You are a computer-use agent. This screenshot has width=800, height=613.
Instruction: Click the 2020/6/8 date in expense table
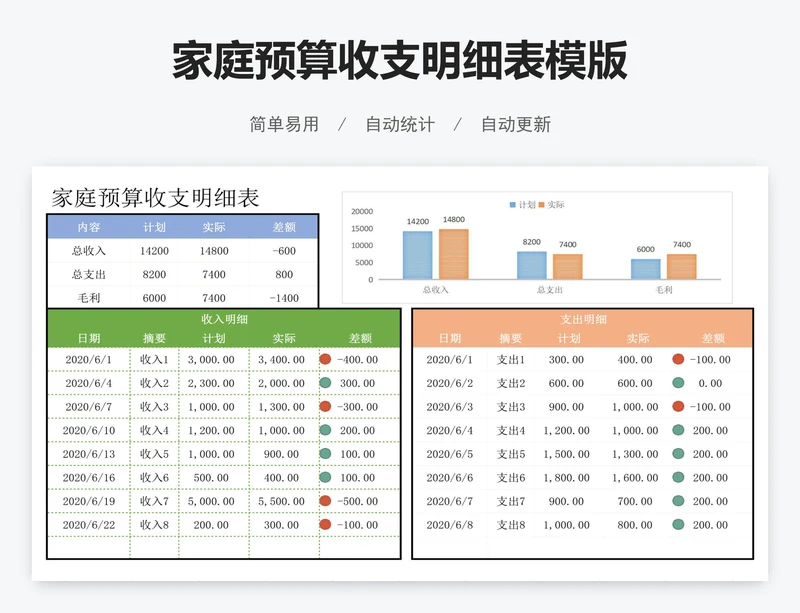click(x=449, y=525)
